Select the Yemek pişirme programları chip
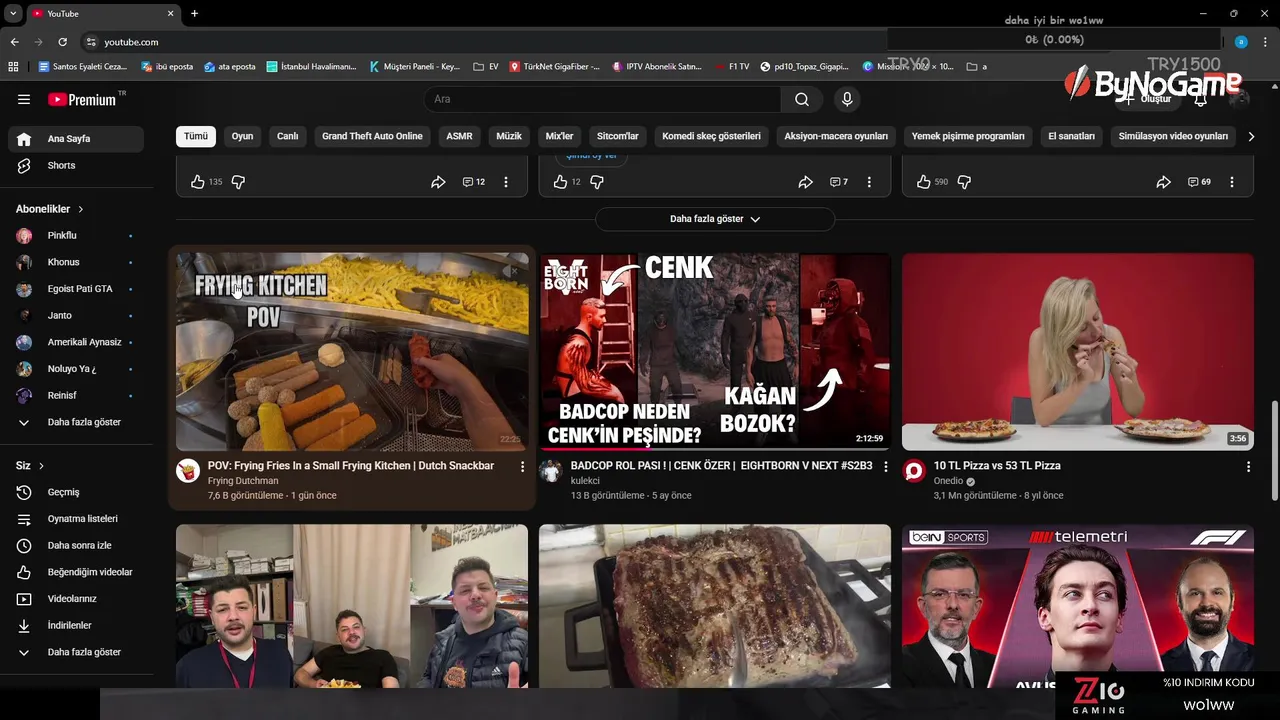The height and width of the screenshot is (720, 1280). pyautogui.click(x=968, y=136)
